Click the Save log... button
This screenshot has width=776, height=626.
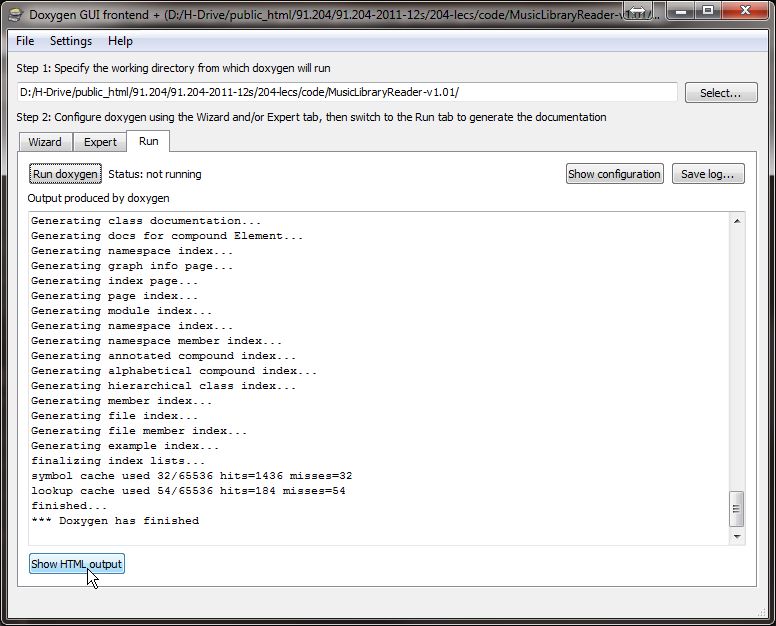click(x=708, y=174)
